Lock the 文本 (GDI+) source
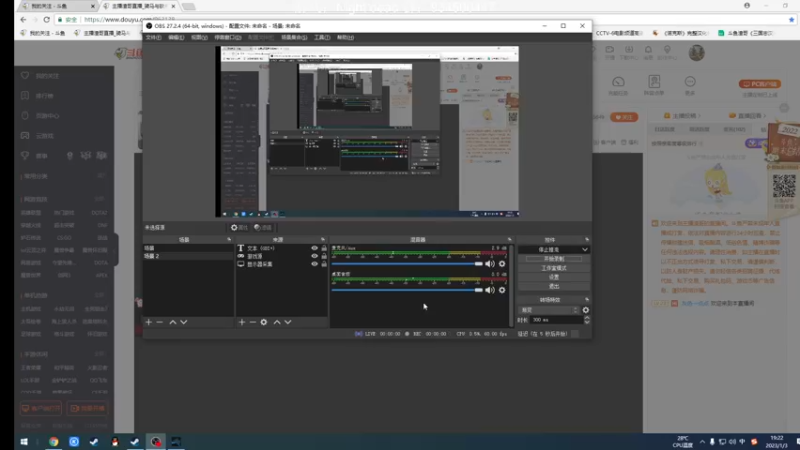800x450 pixels. (x=324, y=248)
